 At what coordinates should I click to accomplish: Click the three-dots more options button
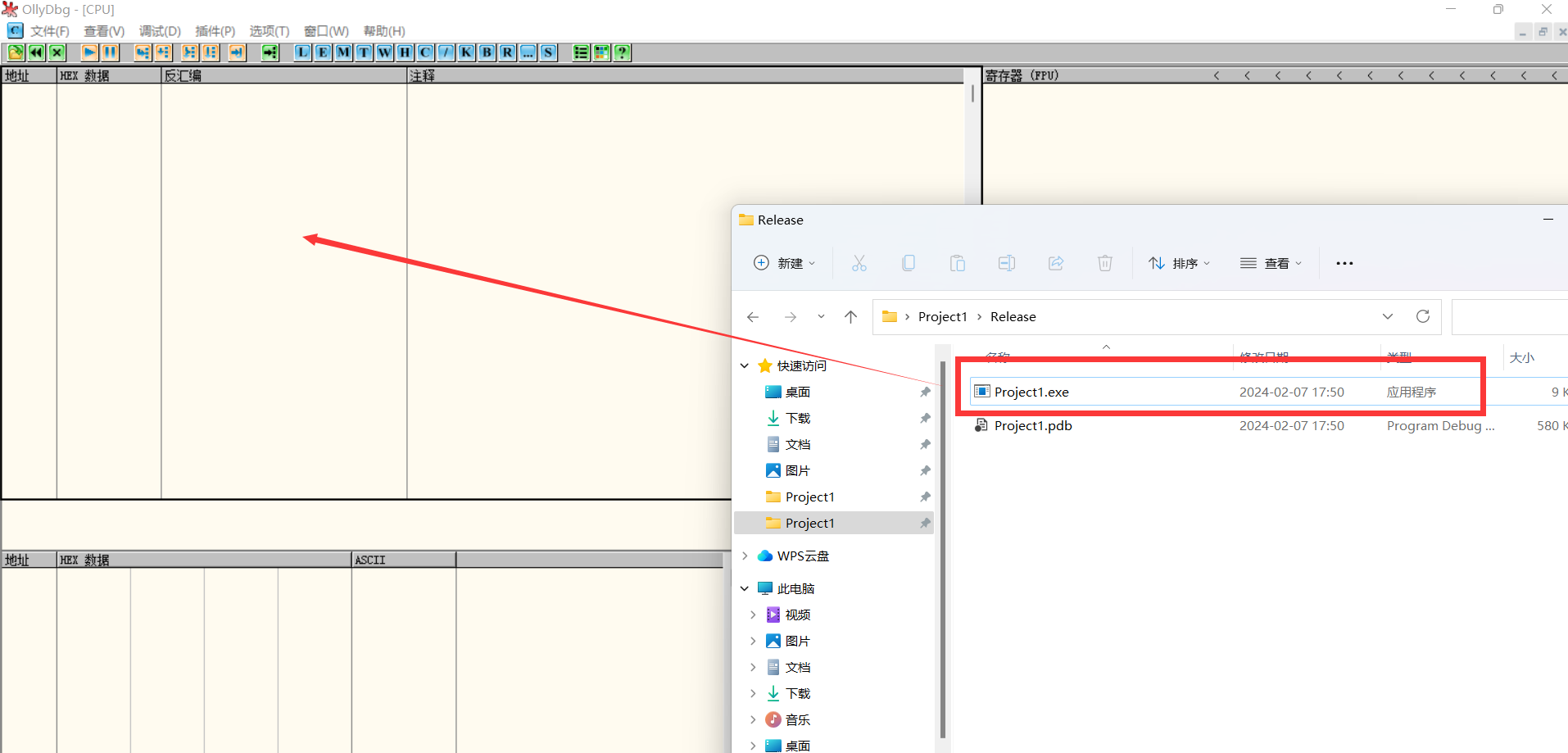(1344, 263)
